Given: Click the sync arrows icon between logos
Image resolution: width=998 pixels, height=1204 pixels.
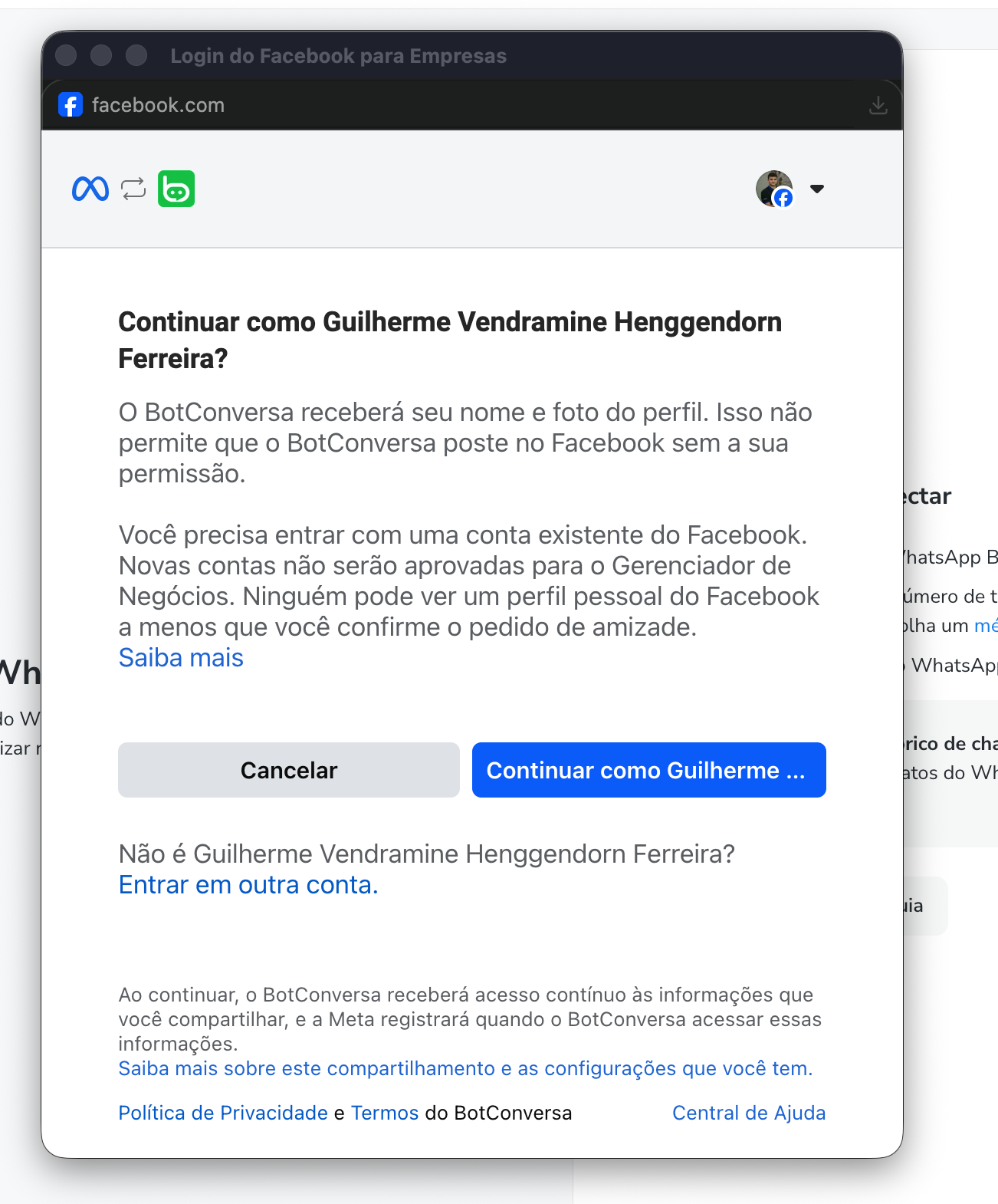Looking at the screenshot, I should point(133,189).
